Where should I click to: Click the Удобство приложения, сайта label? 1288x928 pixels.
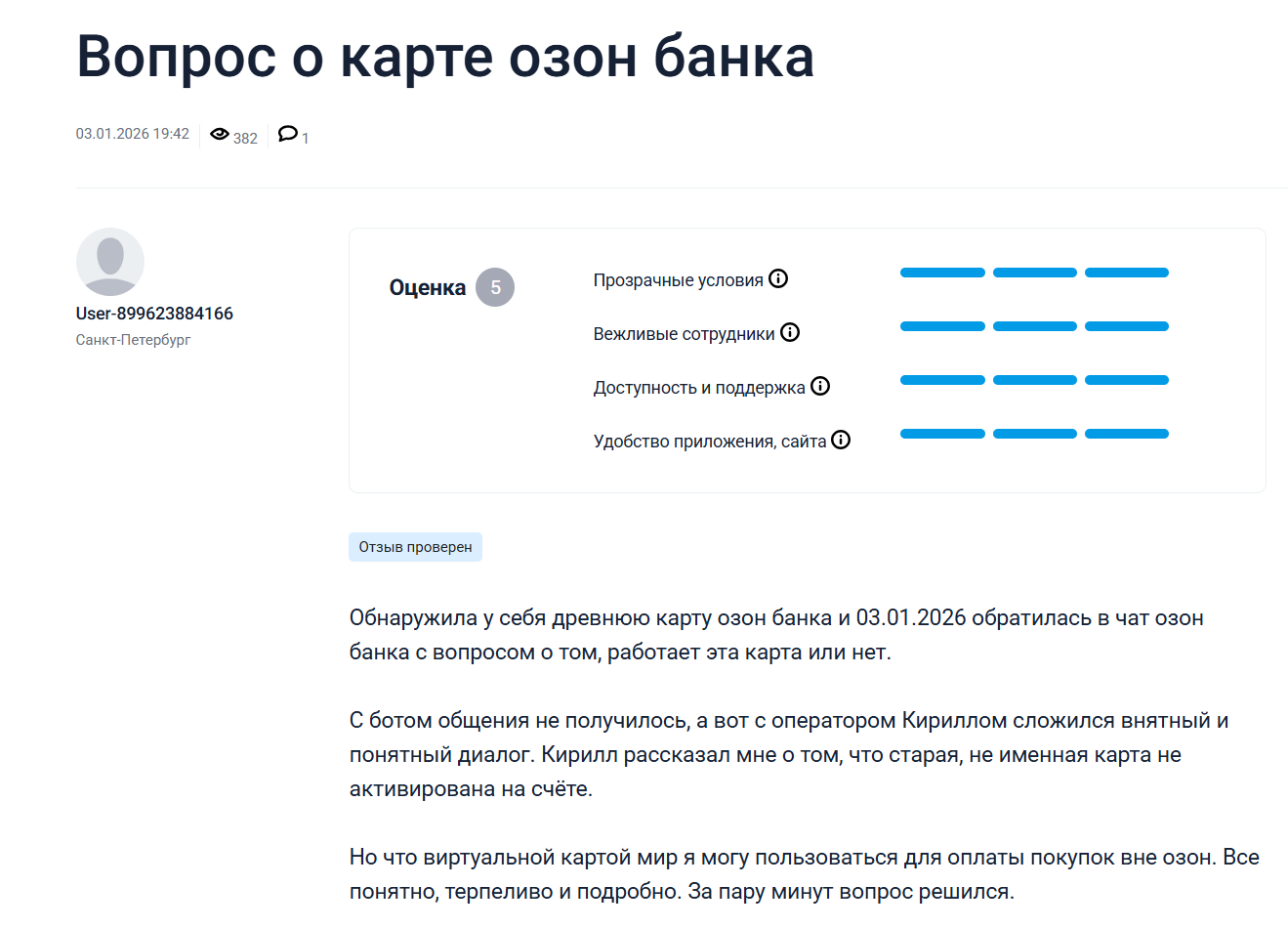tap(710, 442)
